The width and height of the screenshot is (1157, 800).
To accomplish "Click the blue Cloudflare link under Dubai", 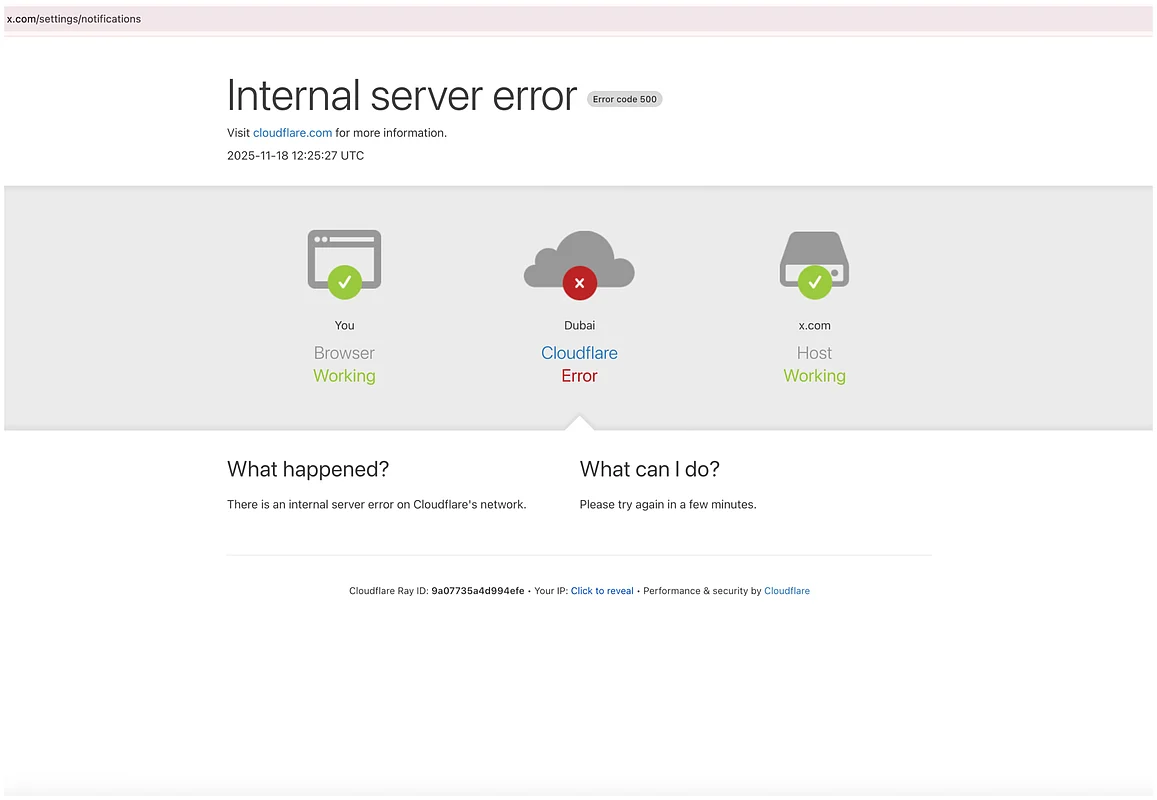I will coord(579,353).
